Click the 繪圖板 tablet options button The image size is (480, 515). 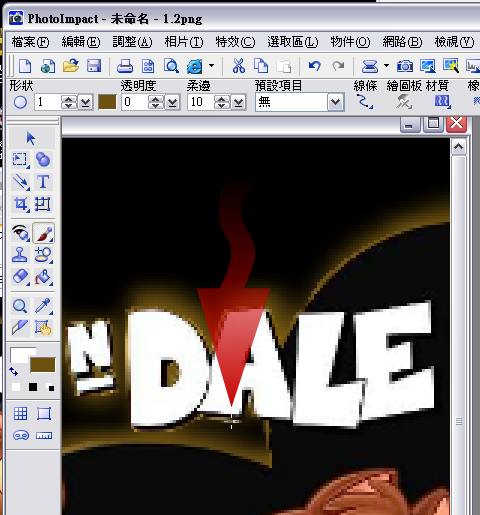pos(404,101)
